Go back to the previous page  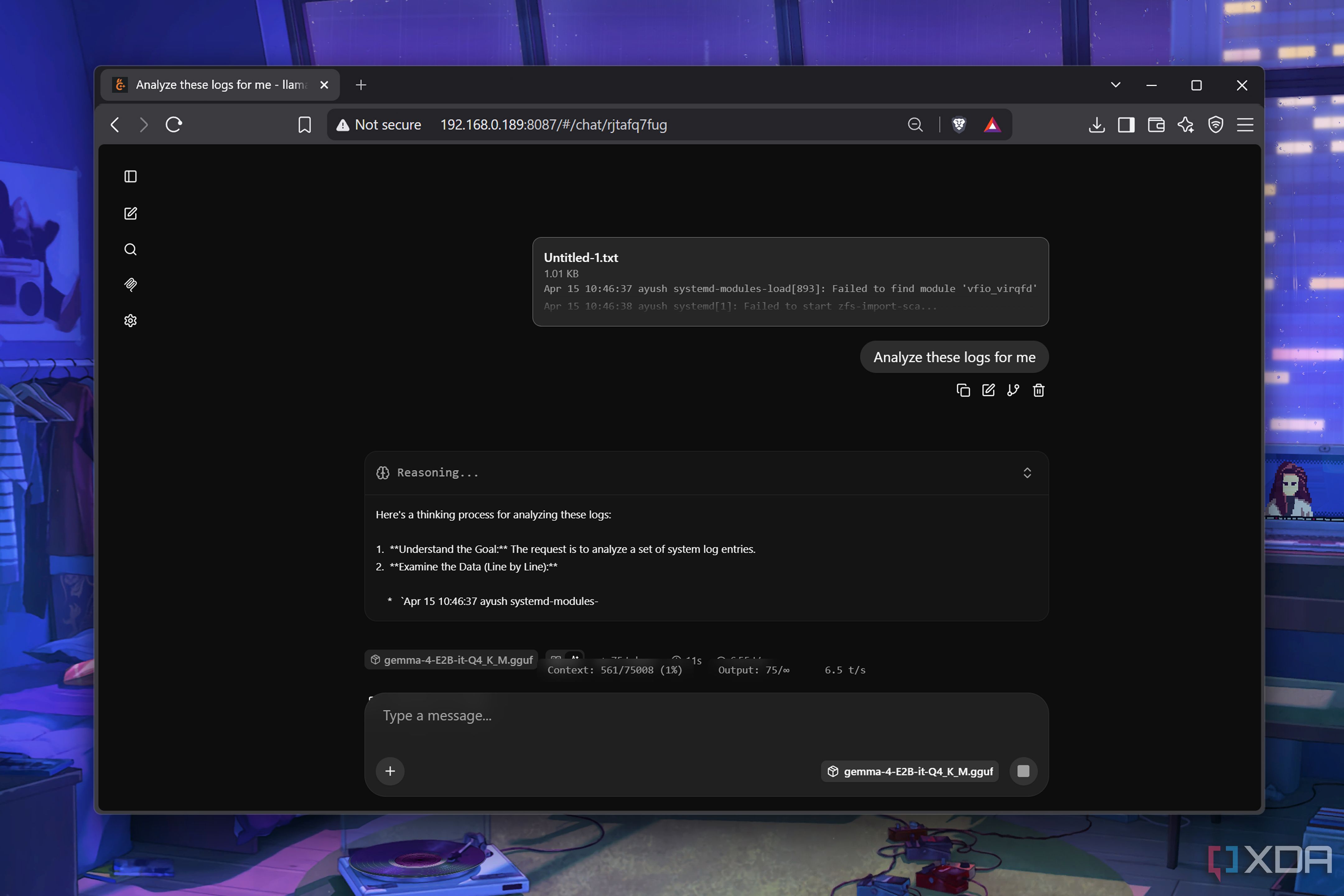coord(115,124)
